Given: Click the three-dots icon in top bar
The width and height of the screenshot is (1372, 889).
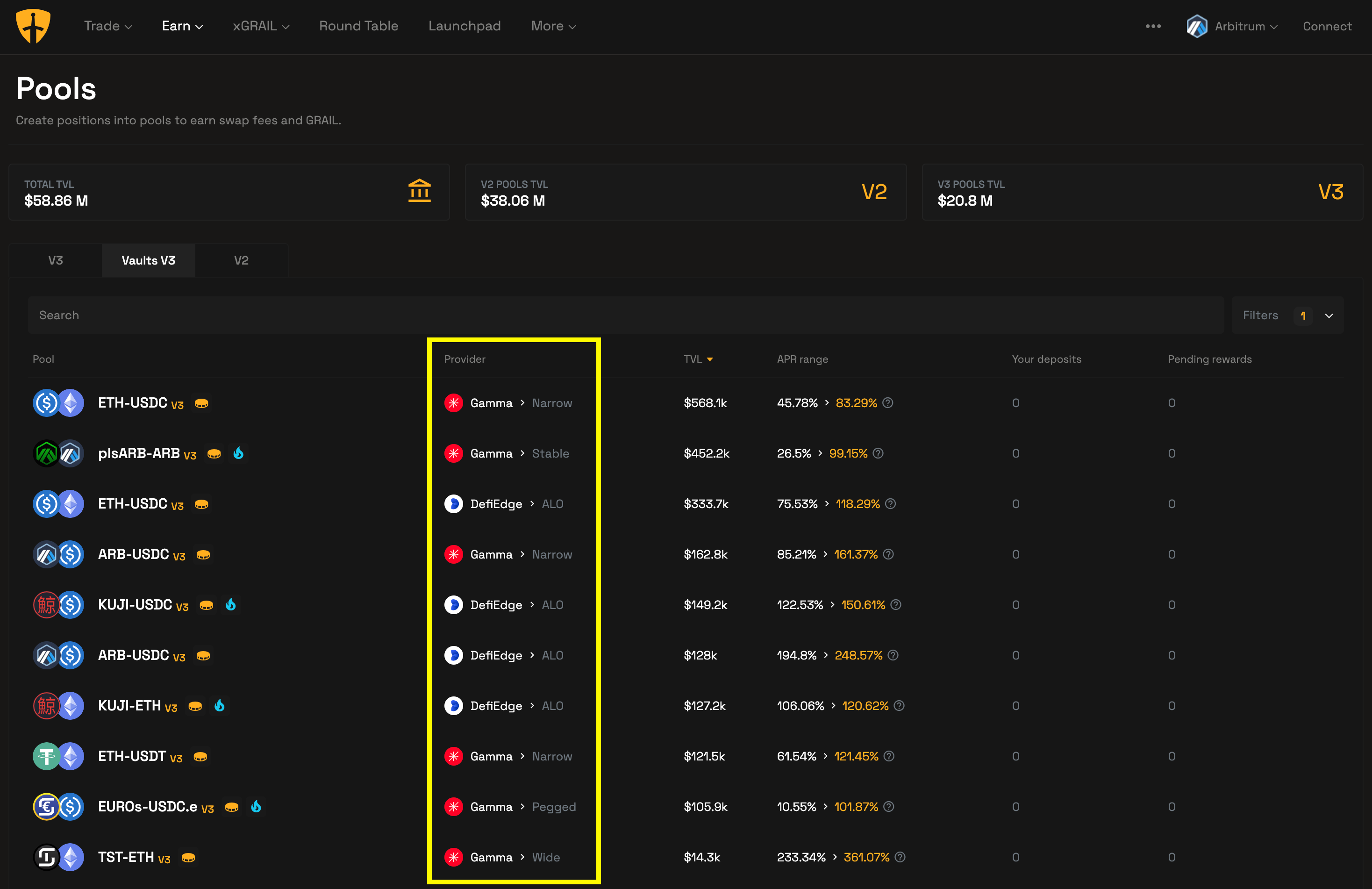Looking at the screenshot, I should [x=1153, y=27].
